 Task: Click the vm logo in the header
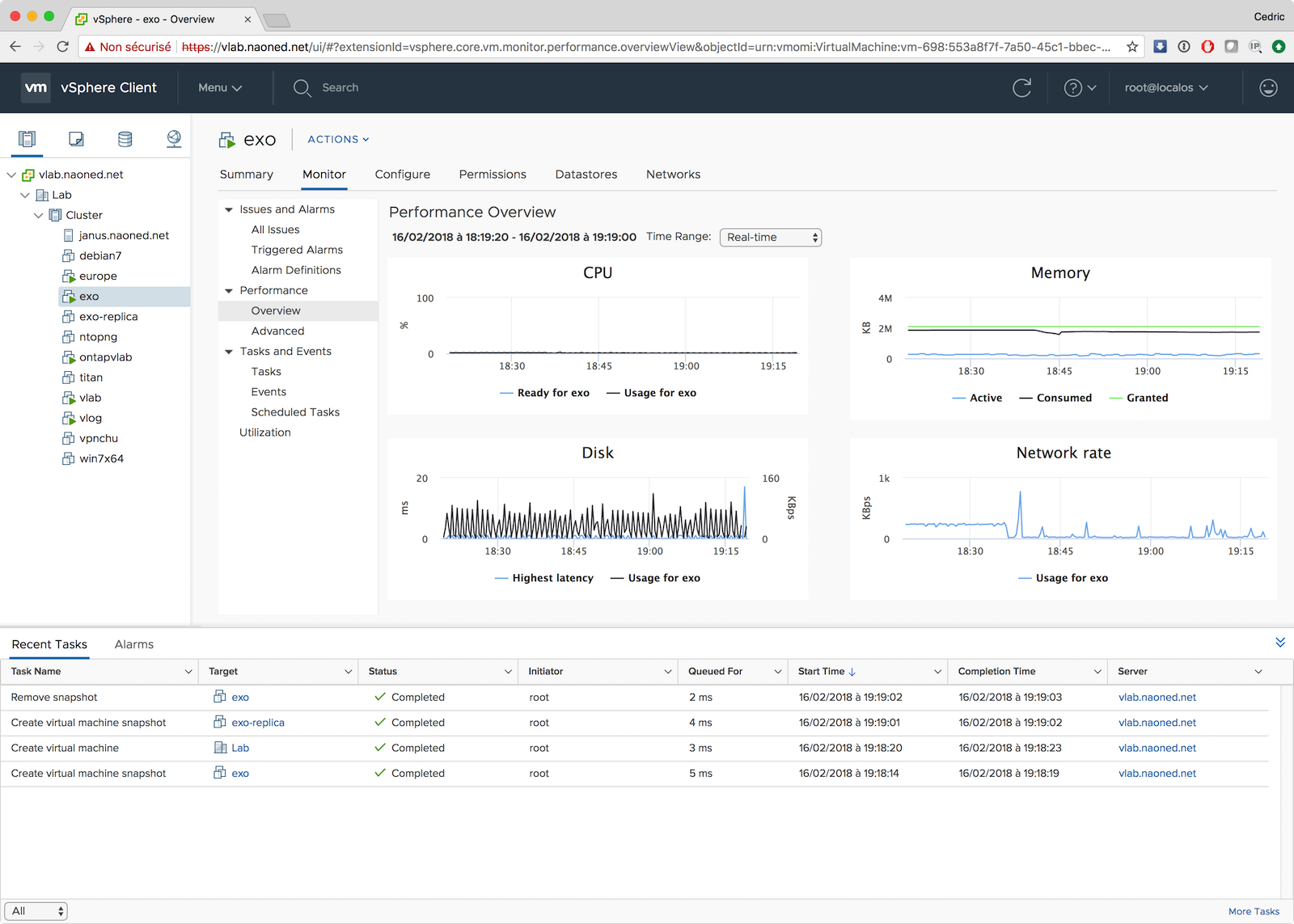(36, 87)
